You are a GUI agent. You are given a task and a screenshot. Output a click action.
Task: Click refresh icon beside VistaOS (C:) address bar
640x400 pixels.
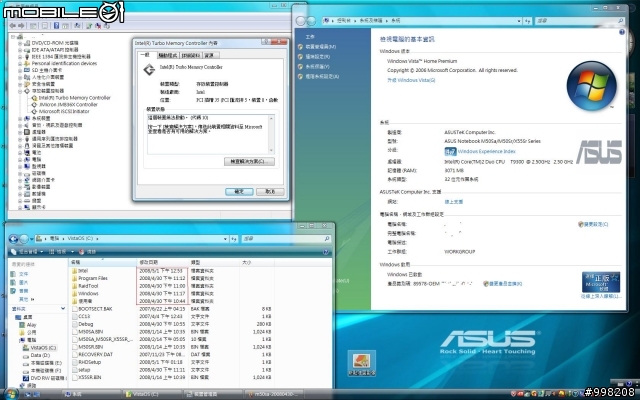click(x=234, y=239)
